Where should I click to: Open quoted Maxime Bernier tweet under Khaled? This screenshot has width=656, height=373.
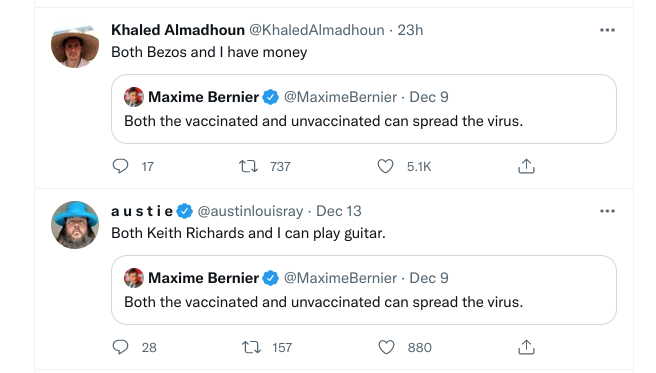point(364,109)
